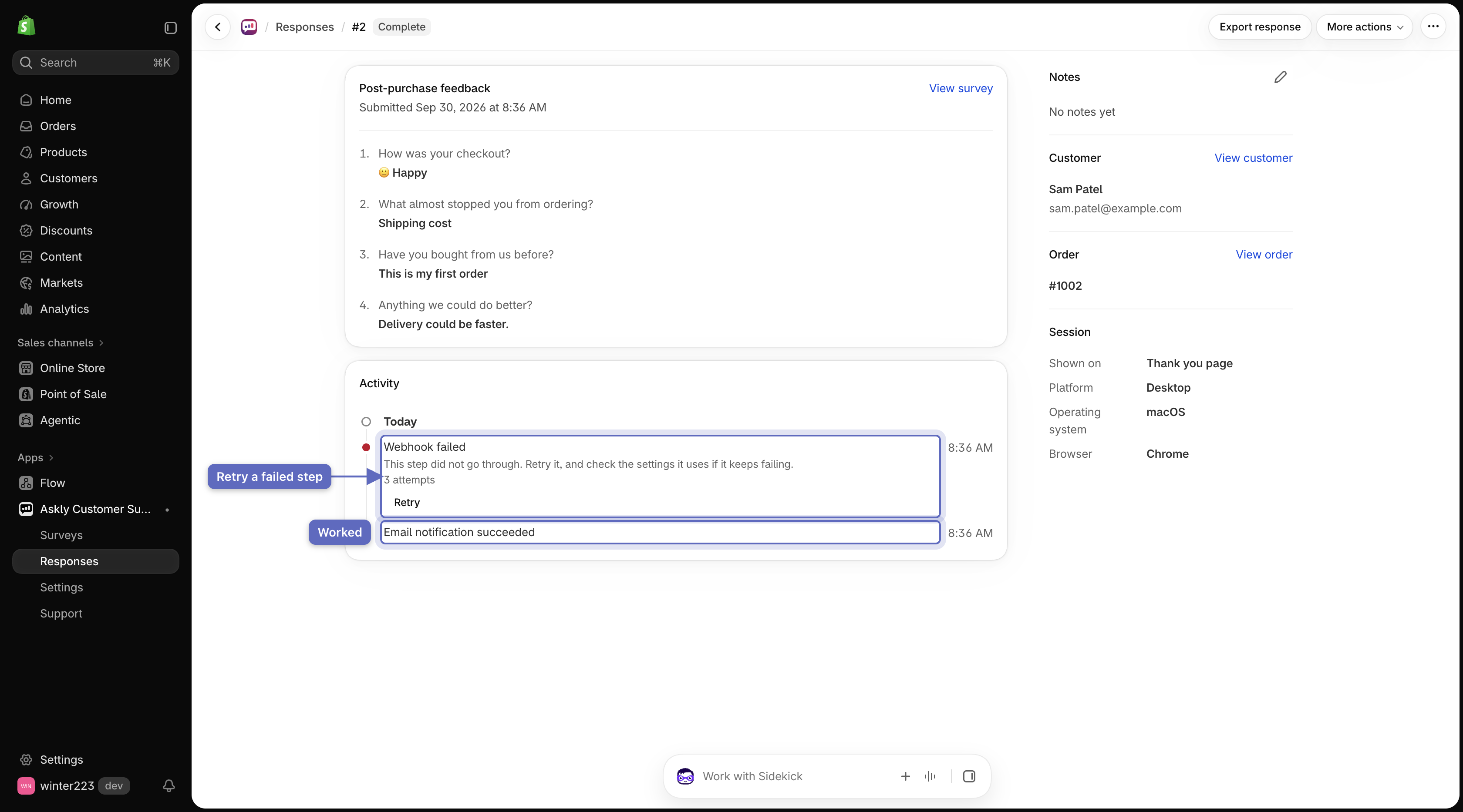Open Askly Settings subitem

[x=95, y=587]
